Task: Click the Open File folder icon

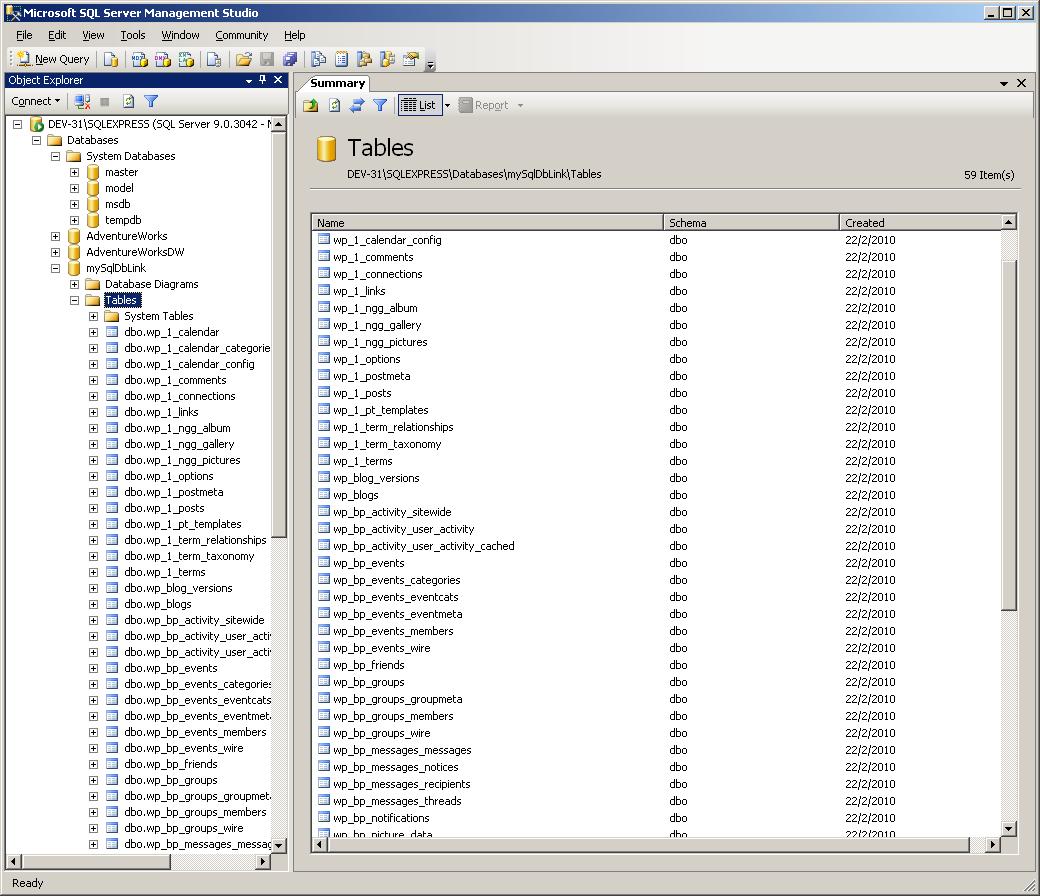Action: [243, 60]
